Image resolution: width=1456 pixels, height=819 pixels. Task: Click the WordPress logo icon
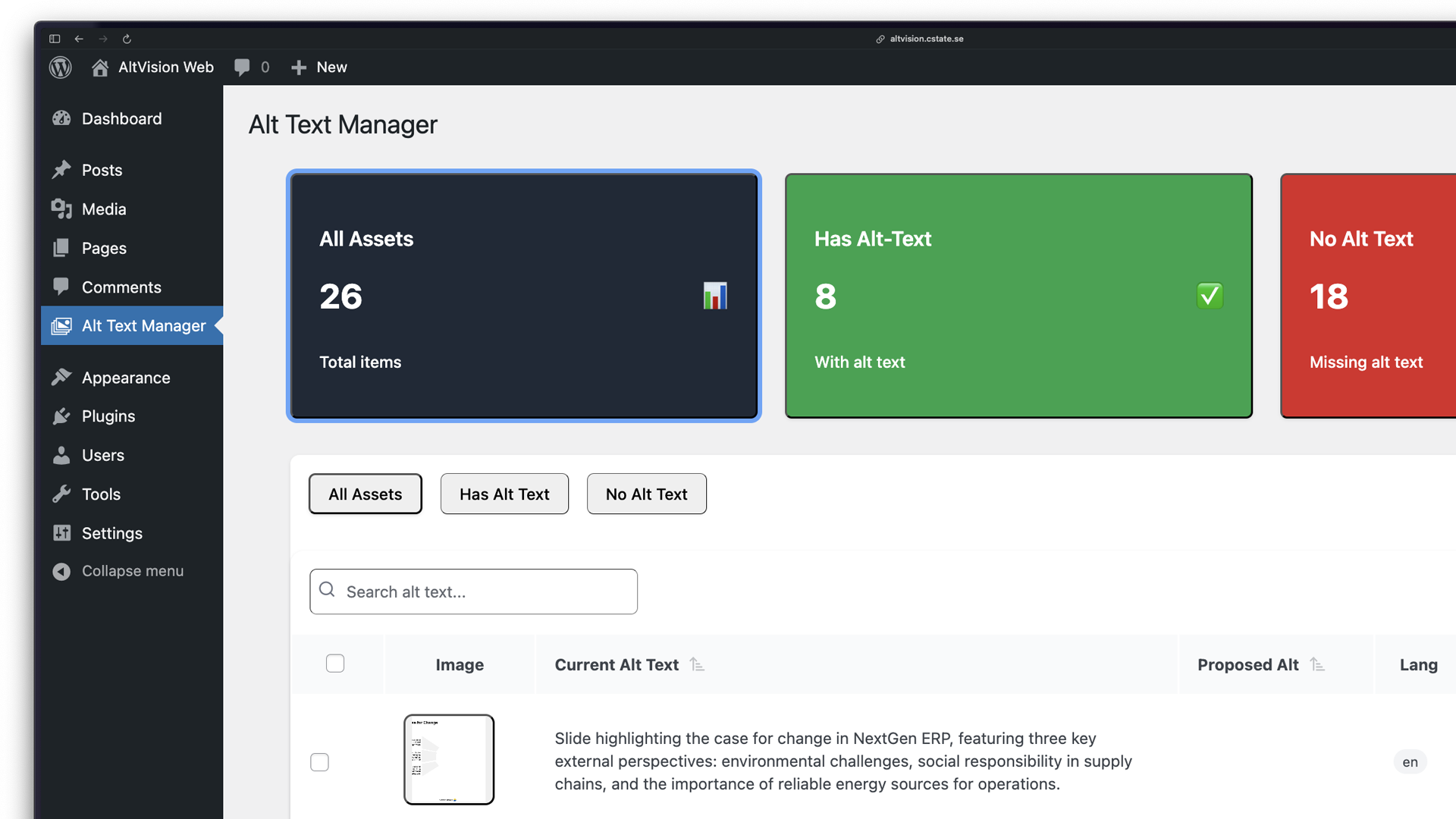(61, 67)
